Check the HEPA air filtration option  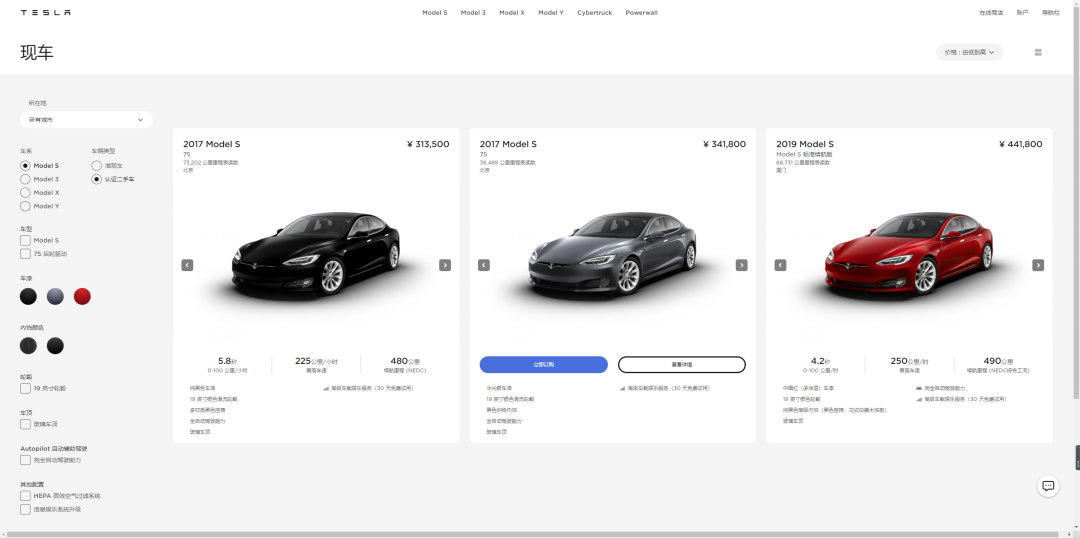pyautogui.click(x=25, y=496)
